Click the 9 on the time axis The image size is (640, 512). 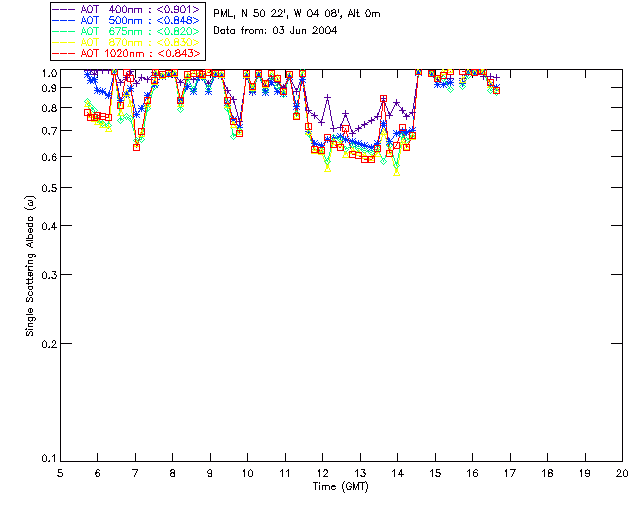(x=210, y=473)
